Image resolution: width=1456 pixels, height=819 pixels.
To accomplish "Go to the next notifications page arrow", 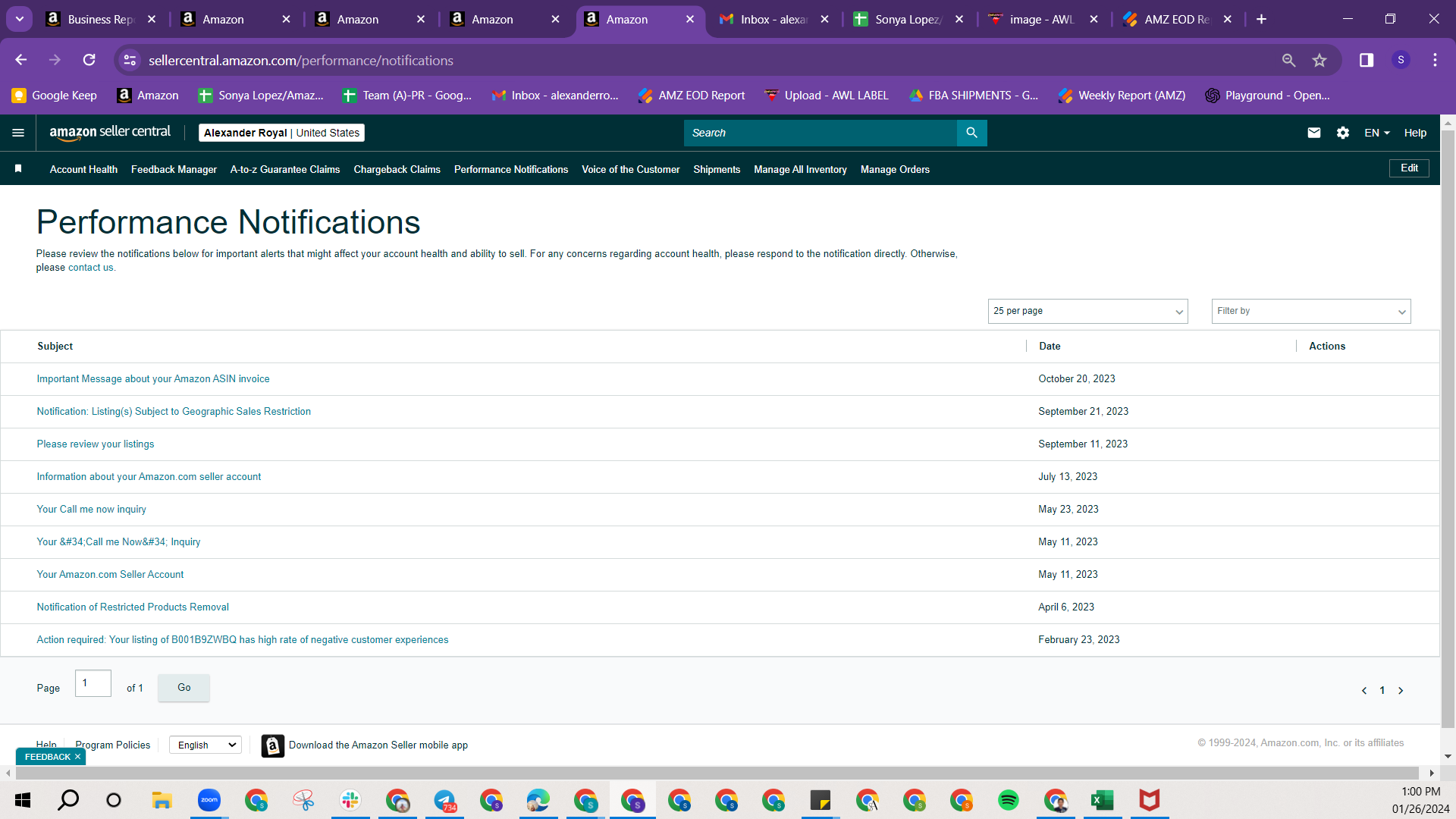I will (1401, 691).
